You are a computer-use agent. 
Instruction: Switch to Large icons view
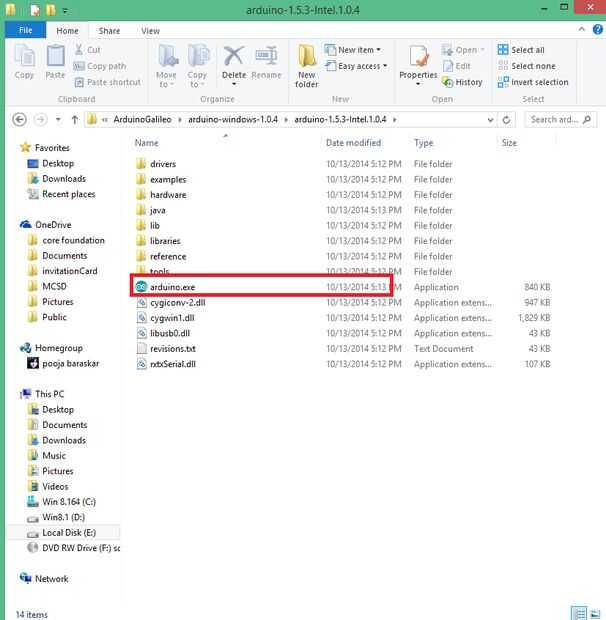coord(595,613)
